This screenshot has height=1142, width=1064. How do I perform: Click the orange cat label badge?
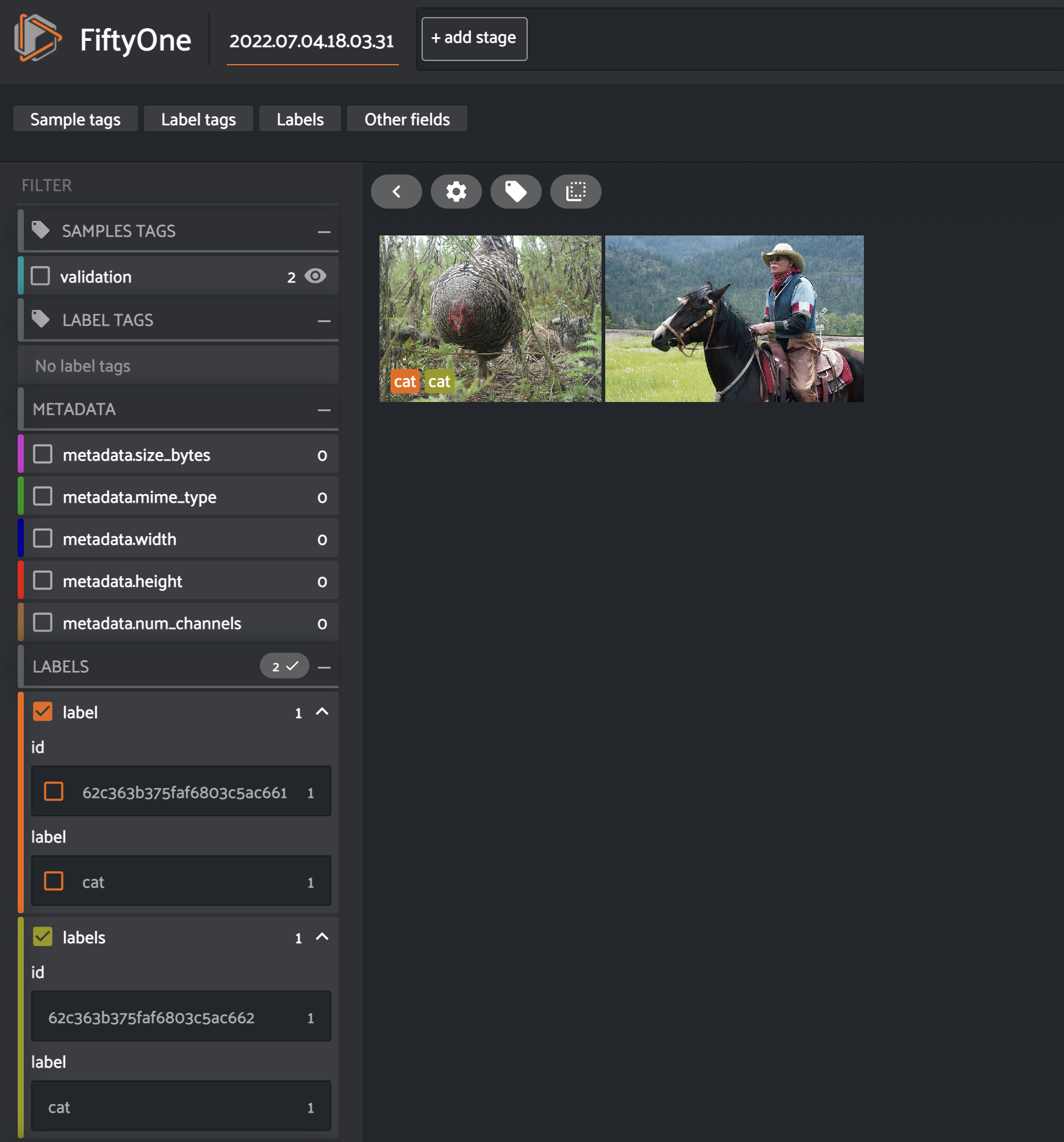pyautogui.click(x=405, y=382)
